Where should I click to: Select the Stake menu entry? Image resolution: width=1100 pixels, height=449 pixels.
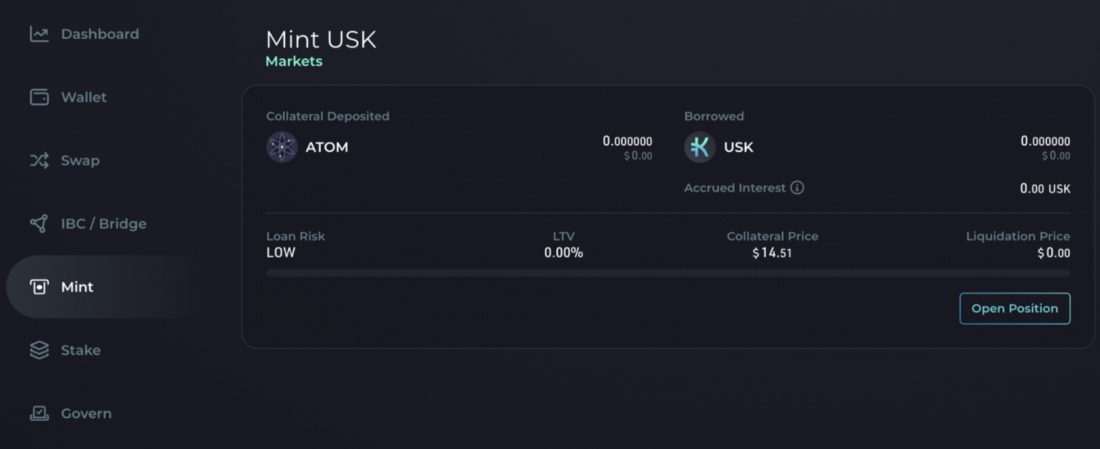coord(81,350)
